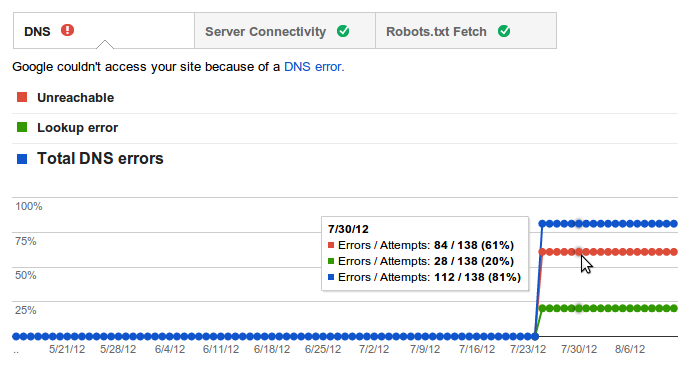The height and width of the screenshot is (369, 694).
Task: Open the DNS error help link
Action: pyautogui.click(x=314, y=67)
